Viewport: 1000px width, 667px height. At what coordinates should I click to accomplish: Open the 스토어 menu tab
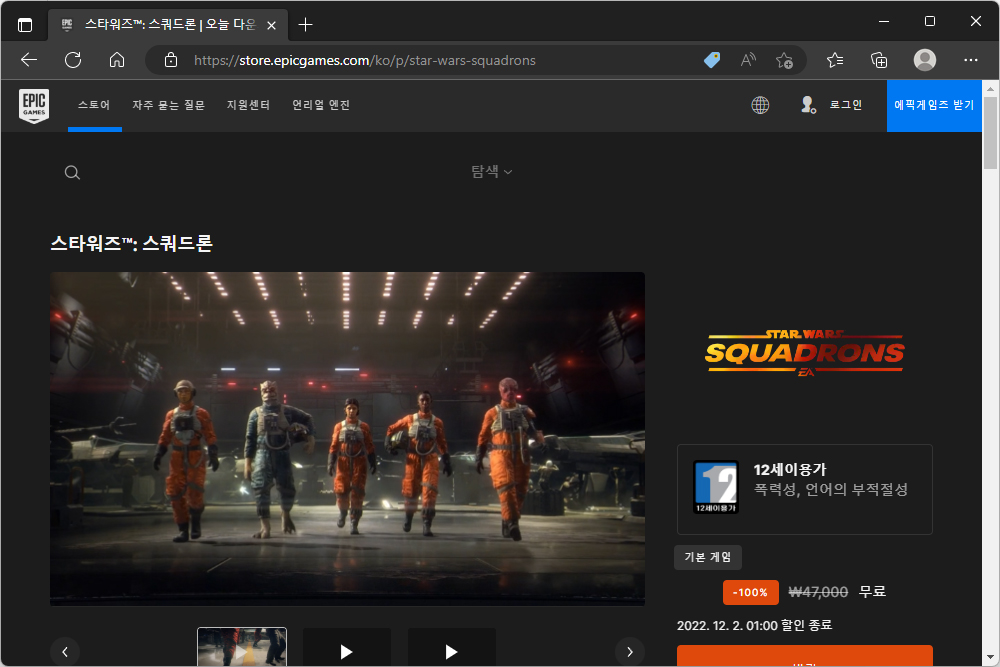tap(94, 105)
